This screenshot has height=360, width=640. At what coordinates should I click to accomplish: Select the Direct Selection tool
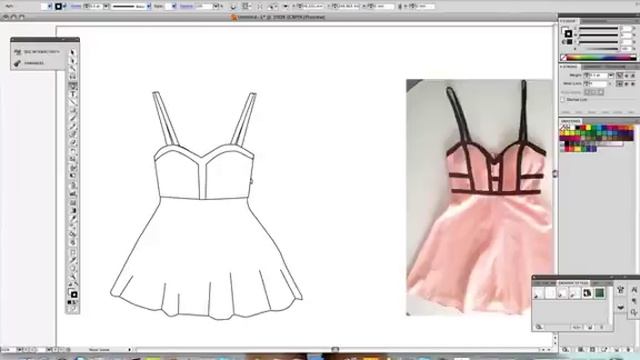[x=73, y=60]
